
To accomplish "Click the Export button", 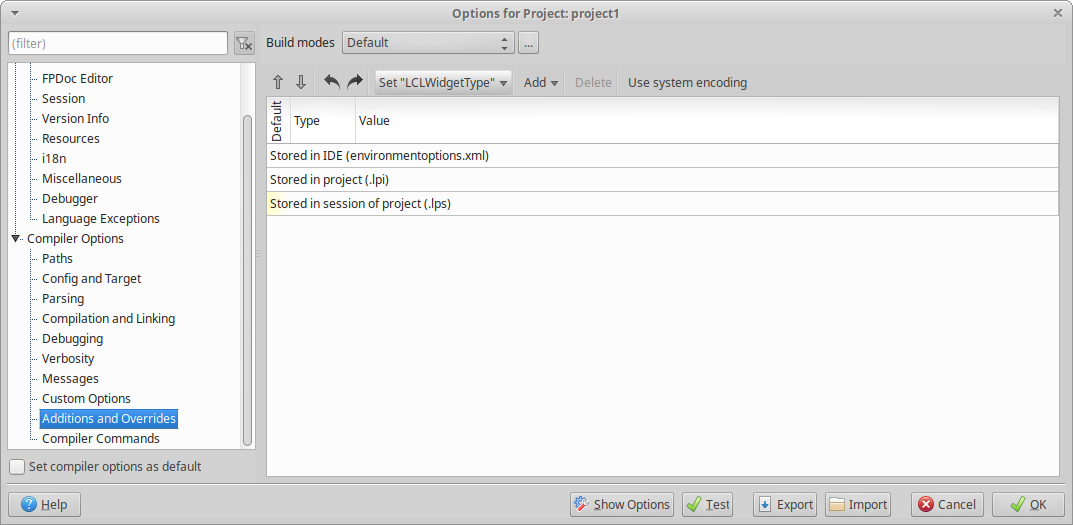I will point(785,504).
